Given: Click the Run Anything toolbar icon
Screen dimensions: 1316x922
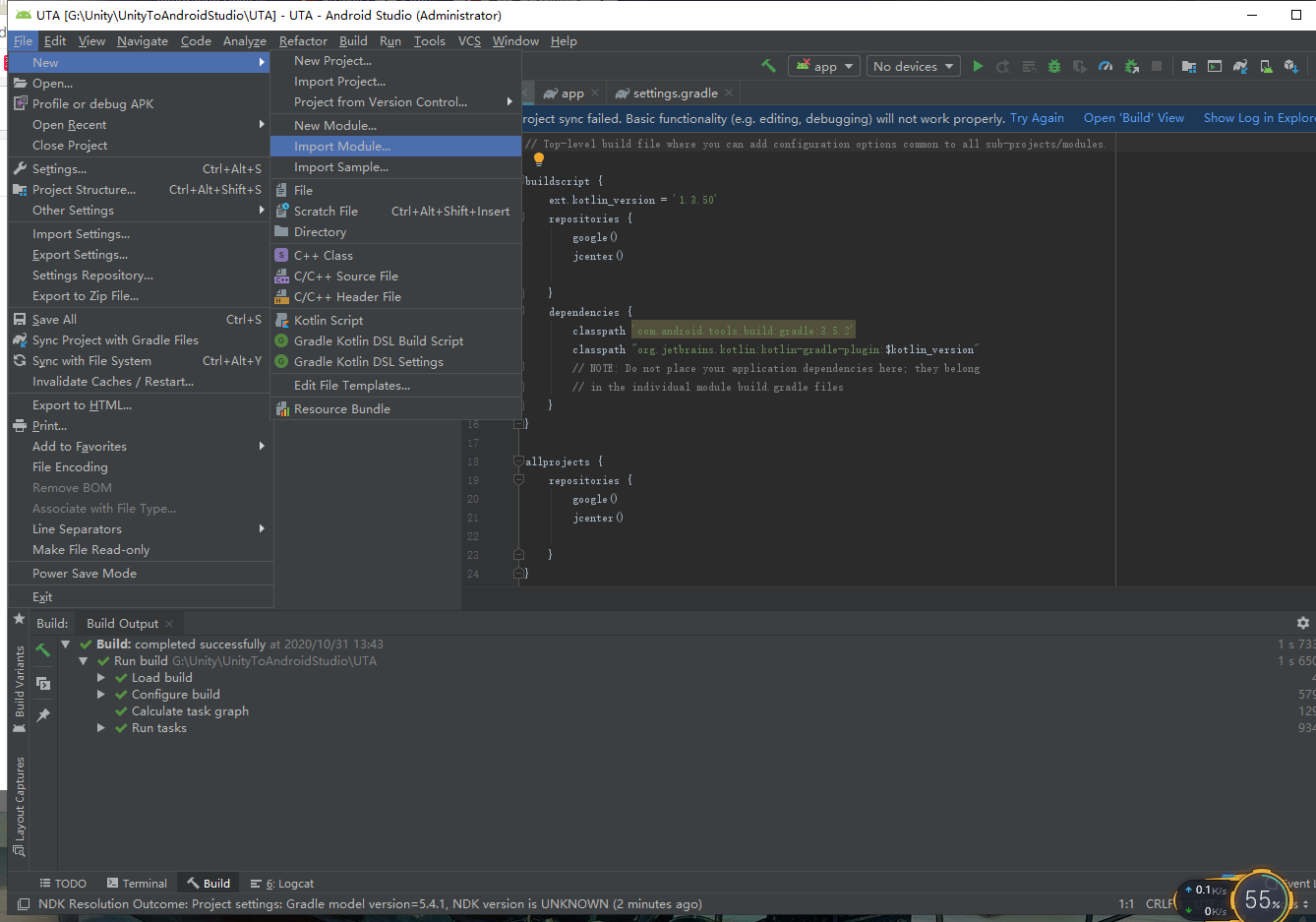Looking at the screenshot, I should point(1215,66).
